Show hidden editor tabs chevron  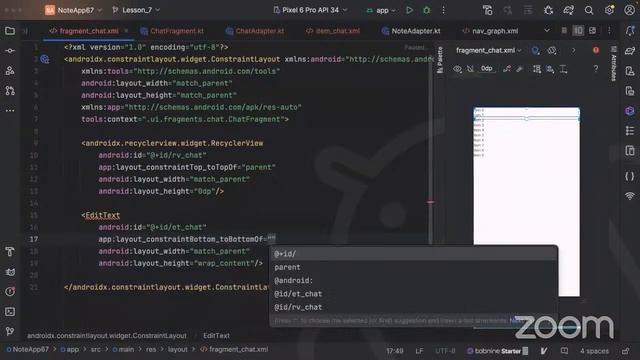547,31
